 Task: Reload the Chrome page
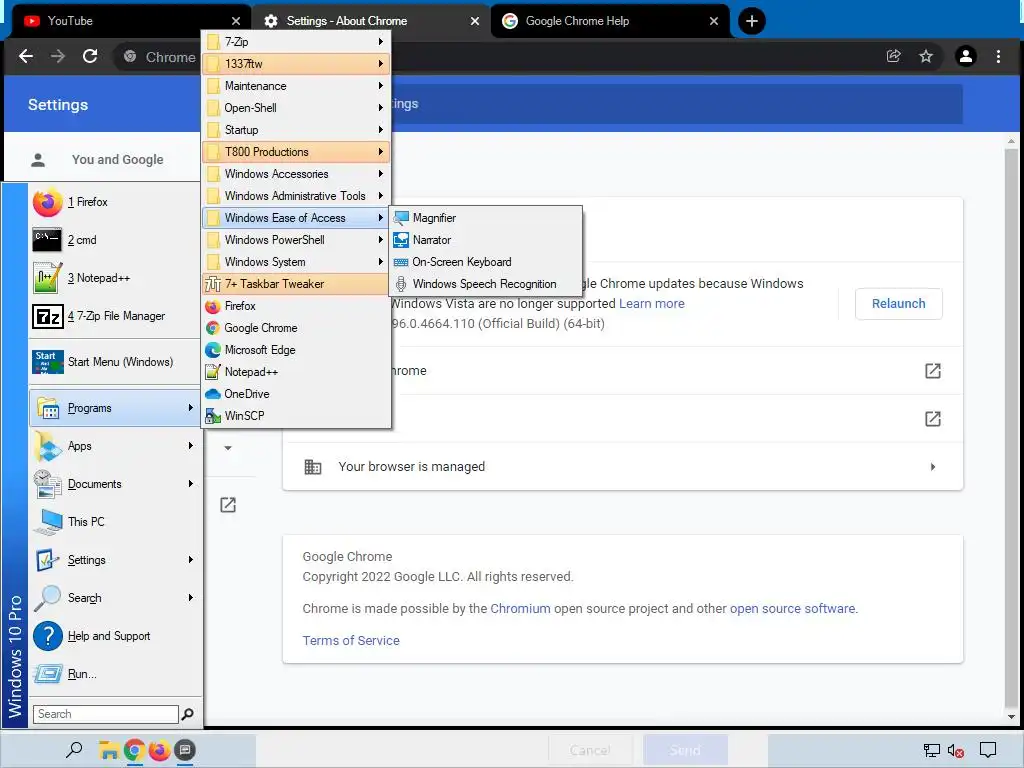(90, 57)
